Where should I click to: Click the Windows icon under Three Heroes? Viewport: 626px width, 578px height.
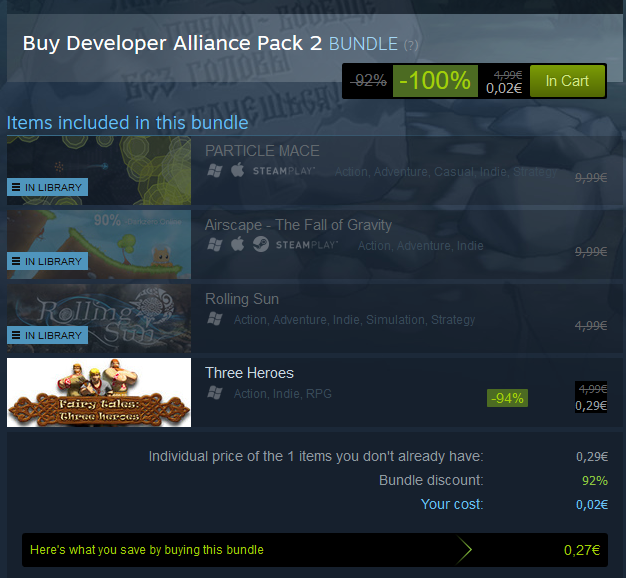click(x=215, y=393)
